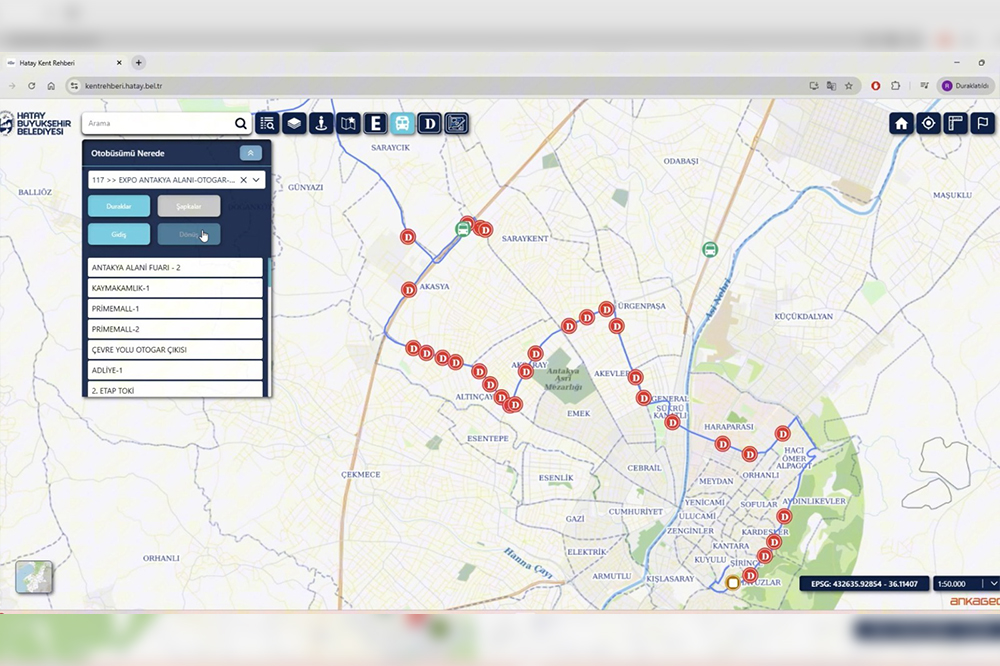Switch route direction to Gidiş
The image size is (1000, 666).
click(119, 234)
